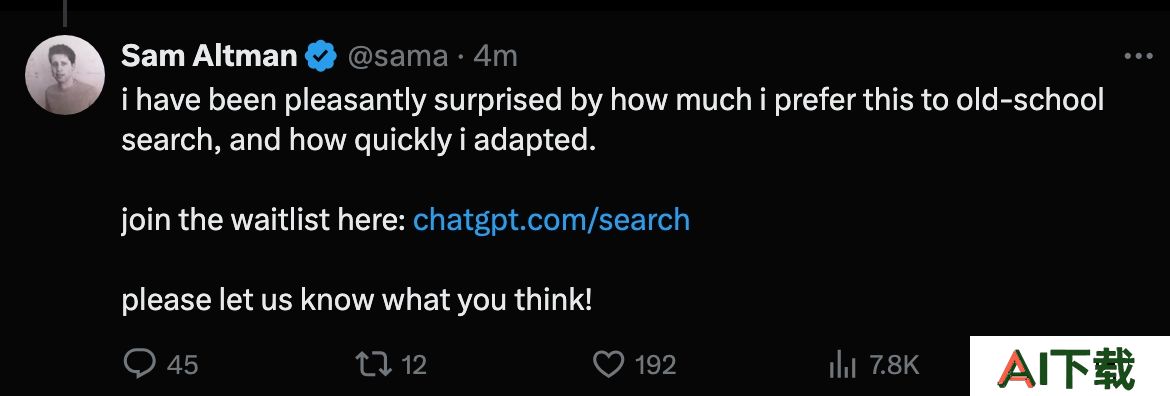This screenshot has height=396, width=1170.
Task: Click the blue verified badge
Action: pyautogui.click(x=322, y=57)
